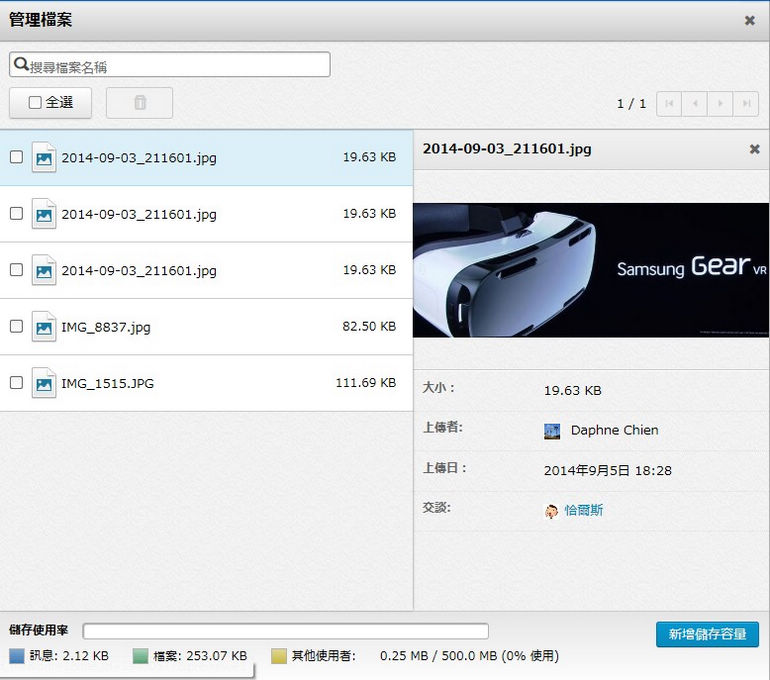This screenshot has height=680, width=770.
Task: Jump to the last page arrow
Action: coord(746,104)
